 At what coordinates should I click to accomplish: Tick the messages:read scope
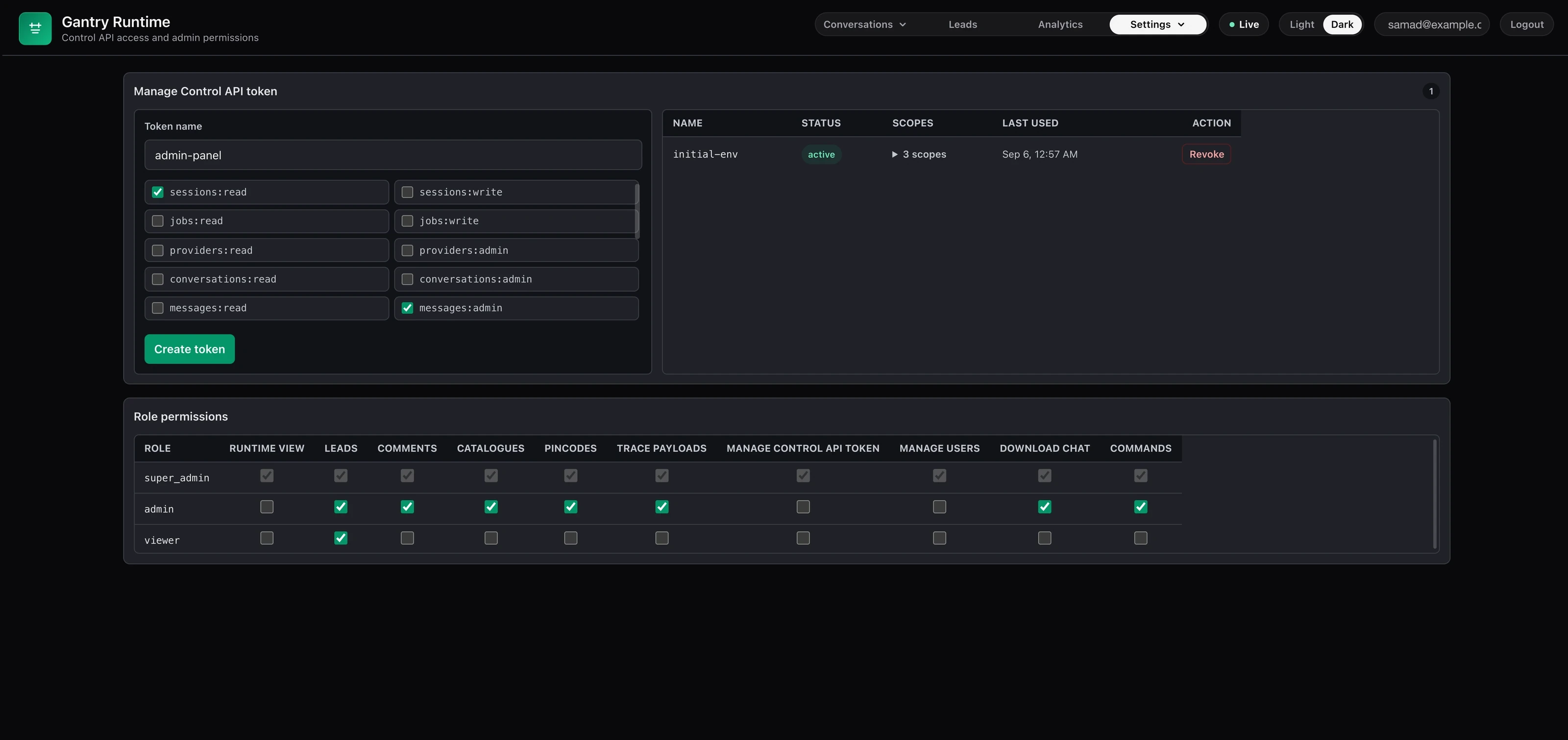158,308
